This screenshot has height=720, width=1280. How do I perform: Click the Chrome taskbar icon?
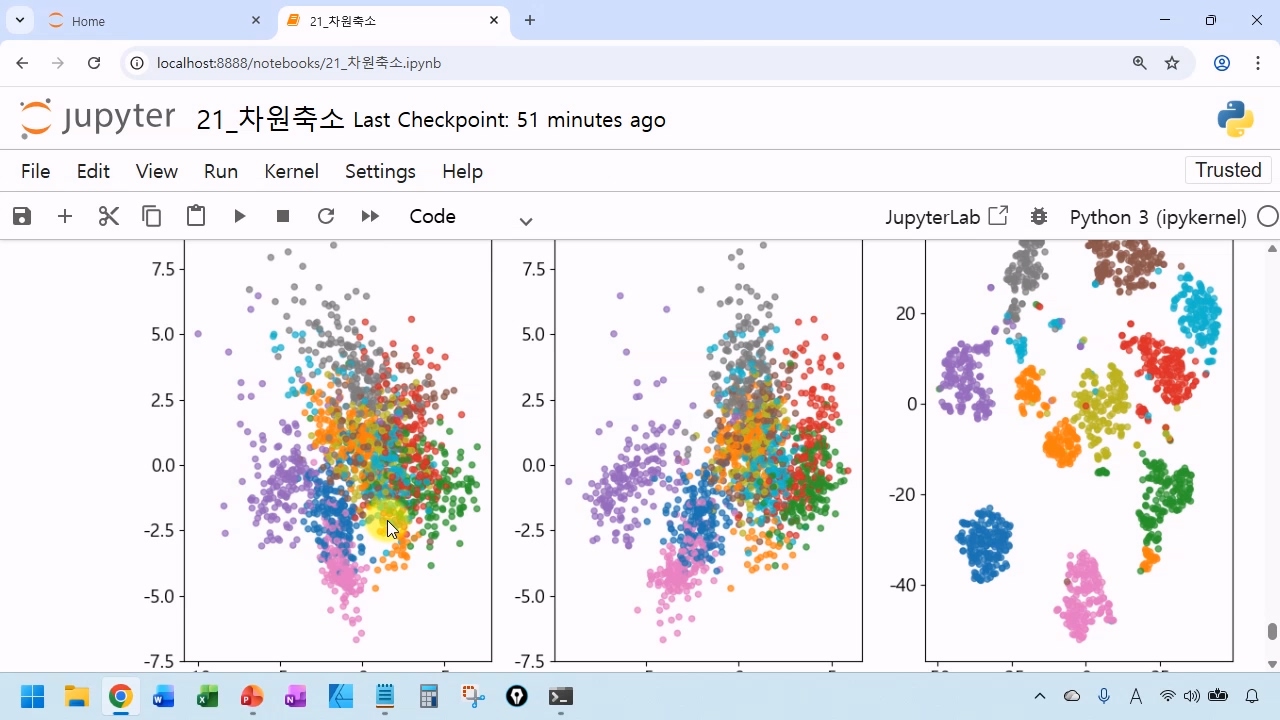(120, 696)
